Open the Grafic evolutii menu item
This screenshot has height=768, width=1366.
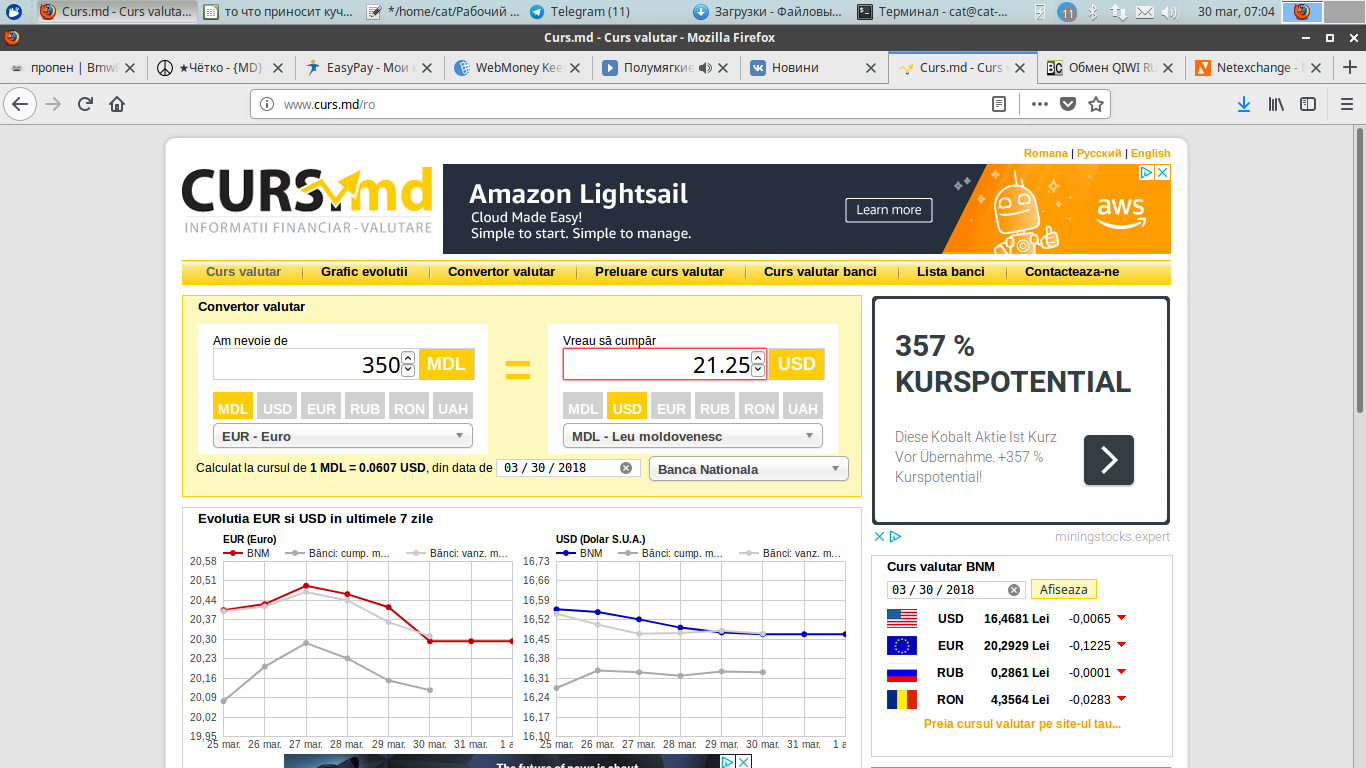[x=364, y=272]
